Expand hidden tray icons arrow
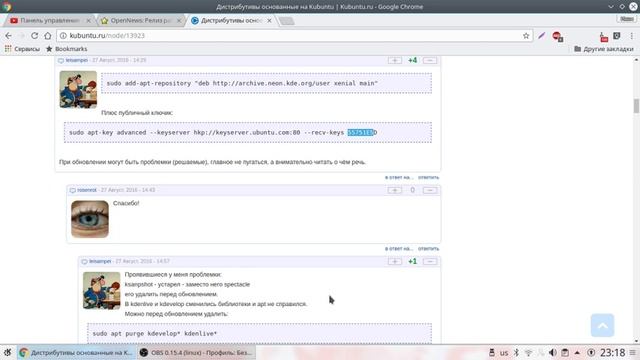 [x=577, y=352]
